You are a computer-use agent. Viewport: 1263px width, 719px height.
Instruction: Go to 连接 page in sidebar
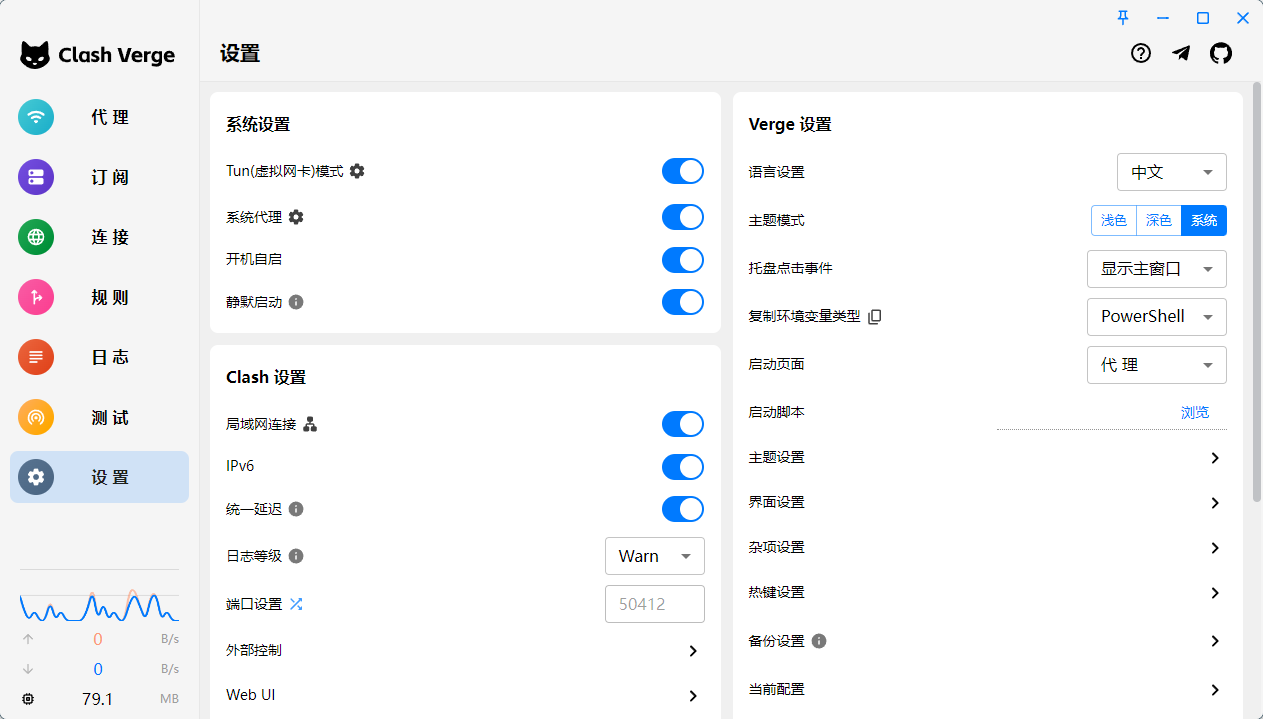[x=99, y=237]
